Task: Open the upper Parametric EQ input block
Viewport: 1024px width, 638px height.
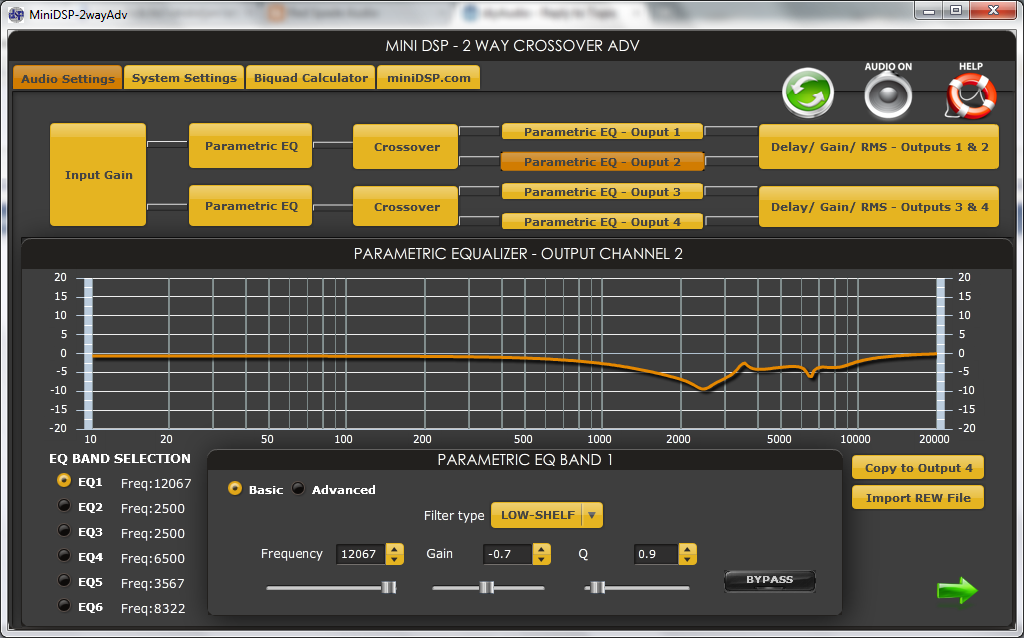Action: click(251, 146)
